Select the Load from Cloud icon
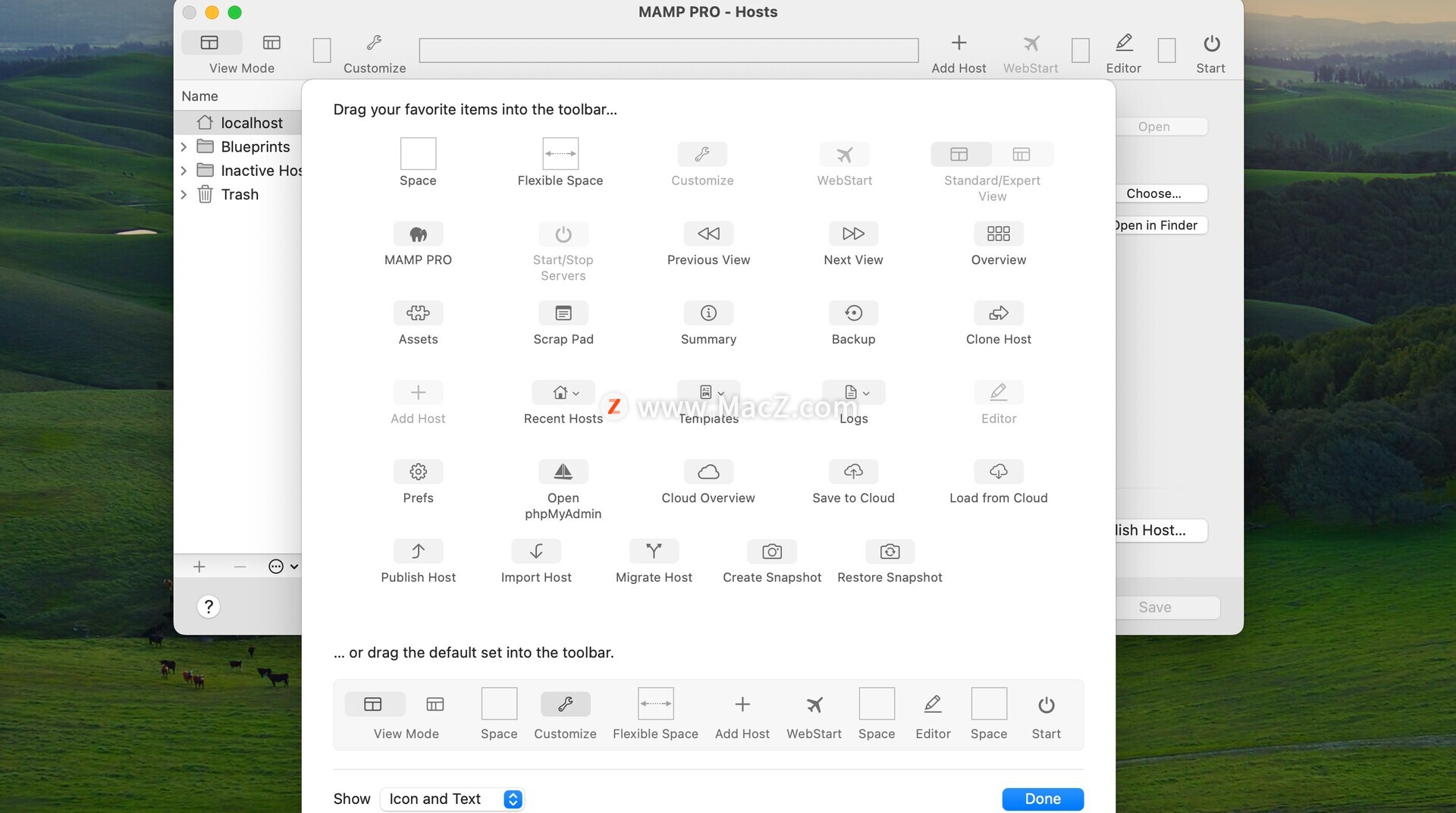 [x=998, y=472]
